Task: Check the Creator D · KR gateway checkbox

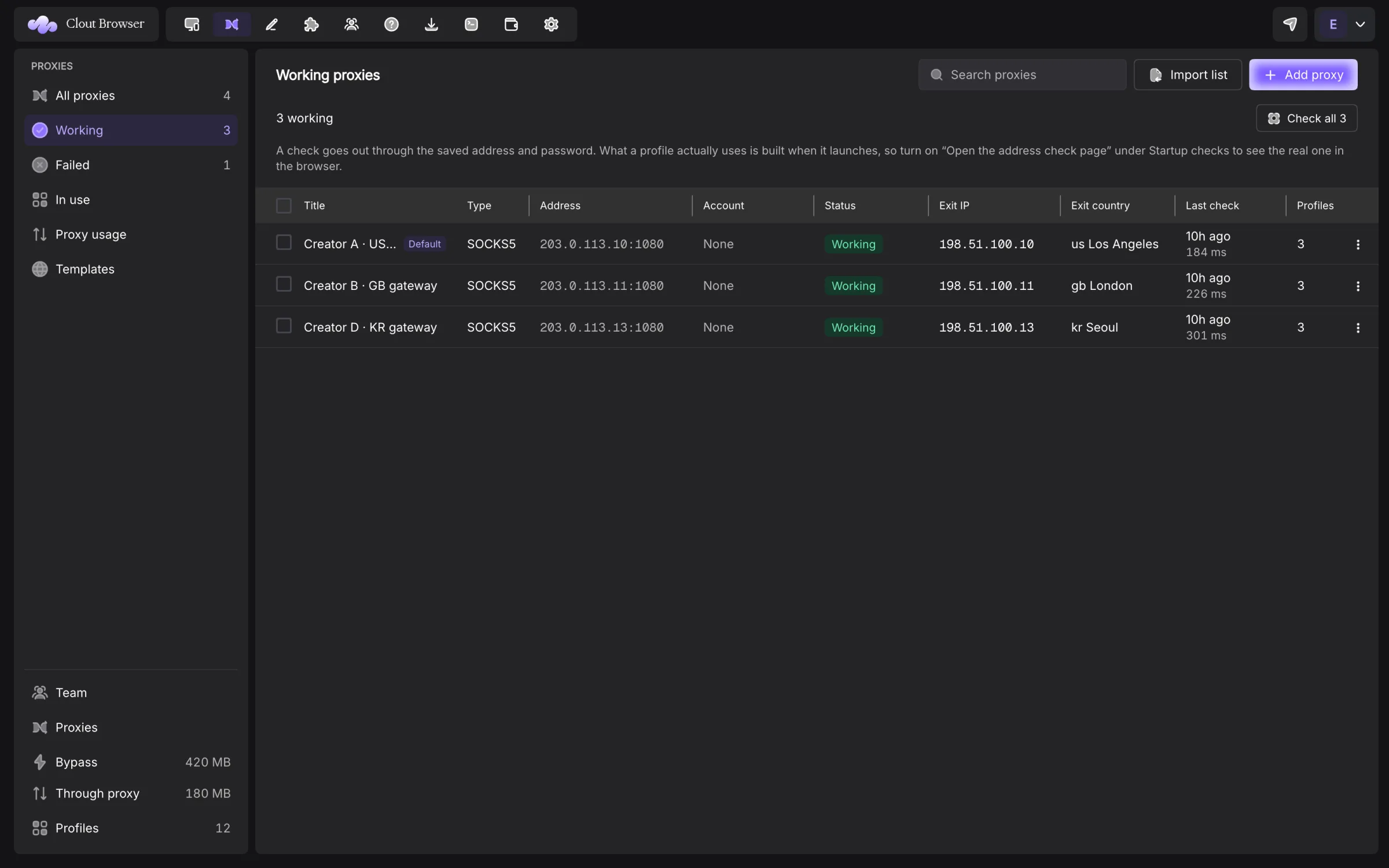Action: (284, 326)
